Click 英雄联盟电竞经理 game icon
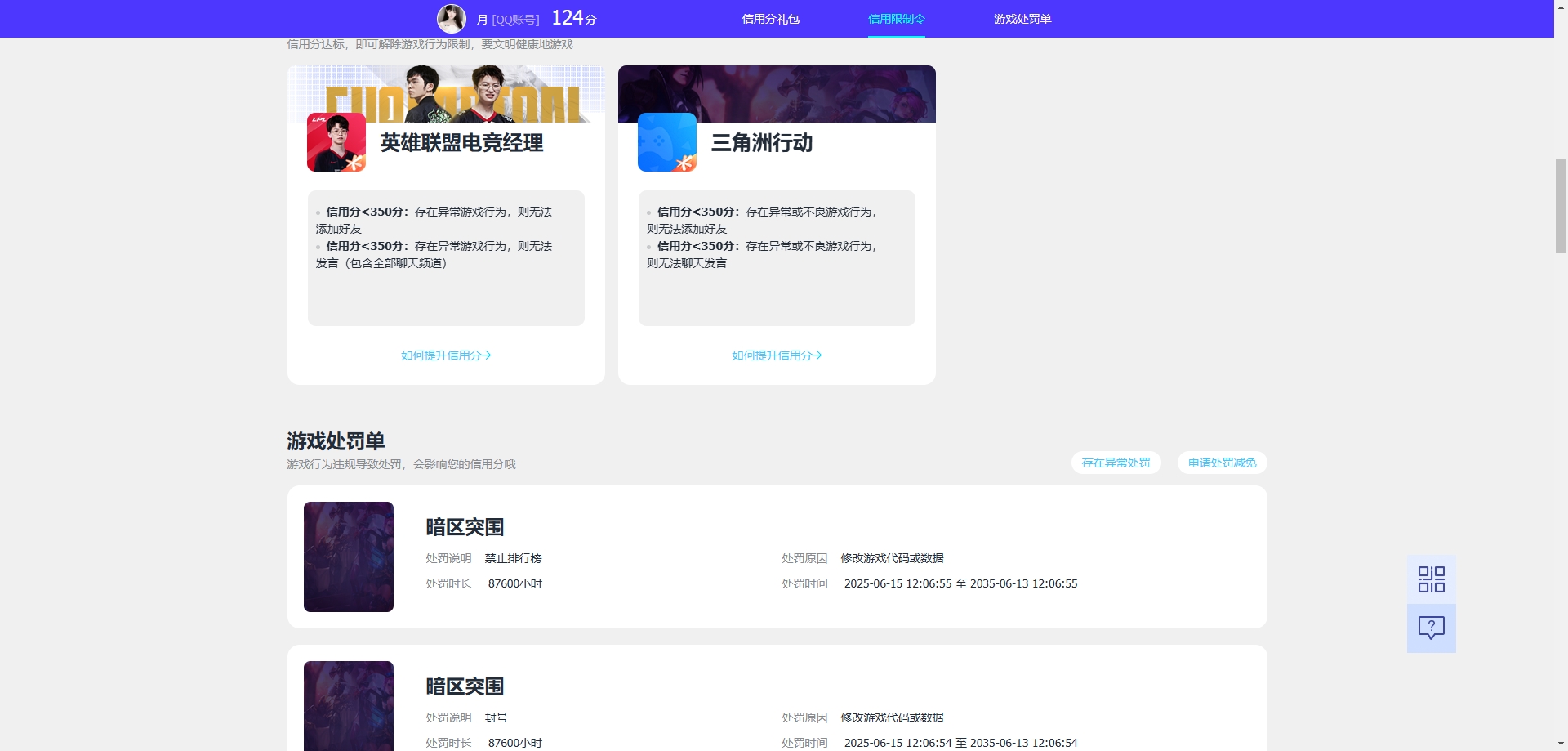The width and height of the screenshot is (1568, 751). 336,142
